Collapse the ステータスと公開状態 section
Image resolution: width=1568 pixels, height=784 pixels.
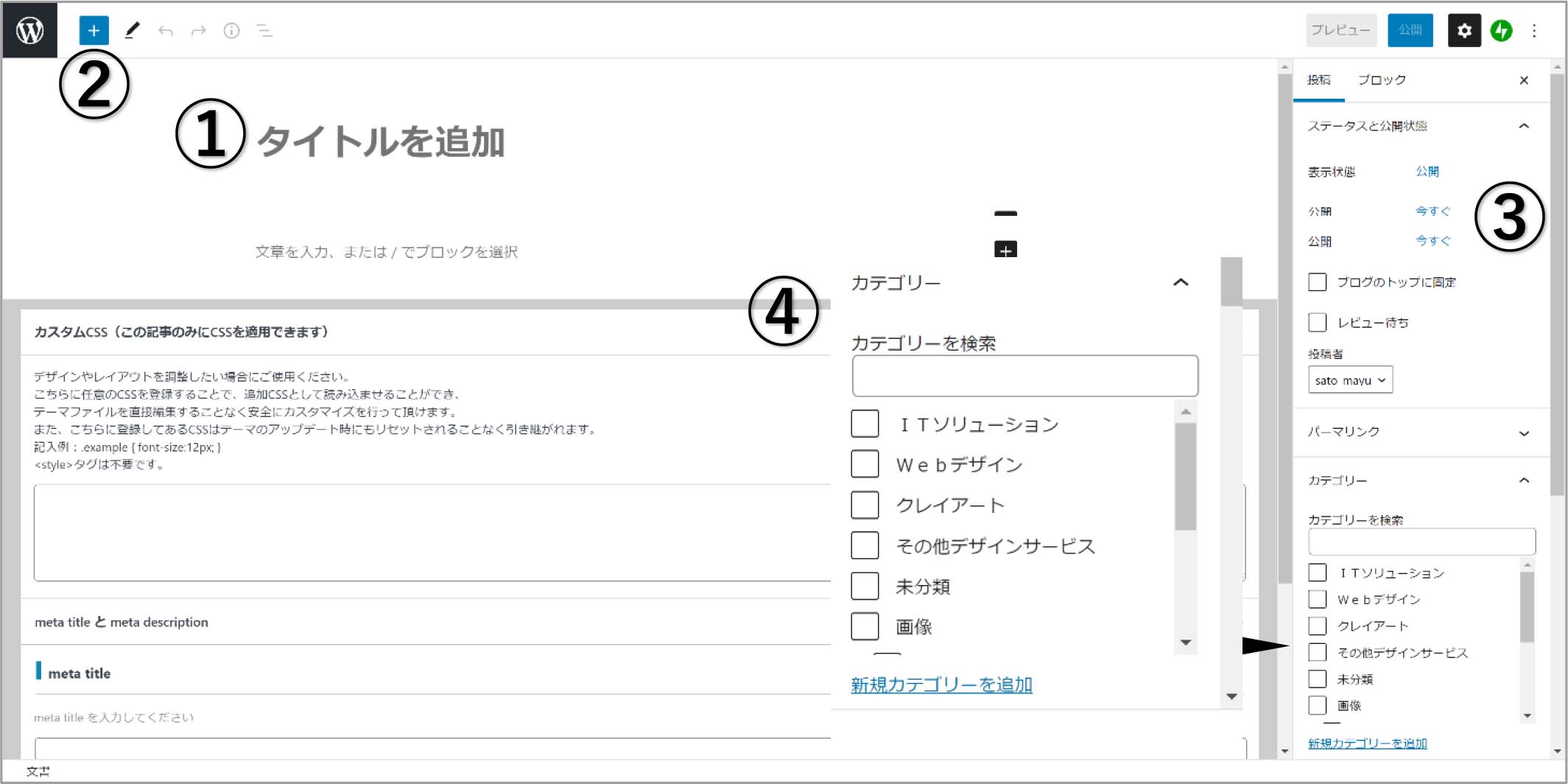[x=1524, y=126]
